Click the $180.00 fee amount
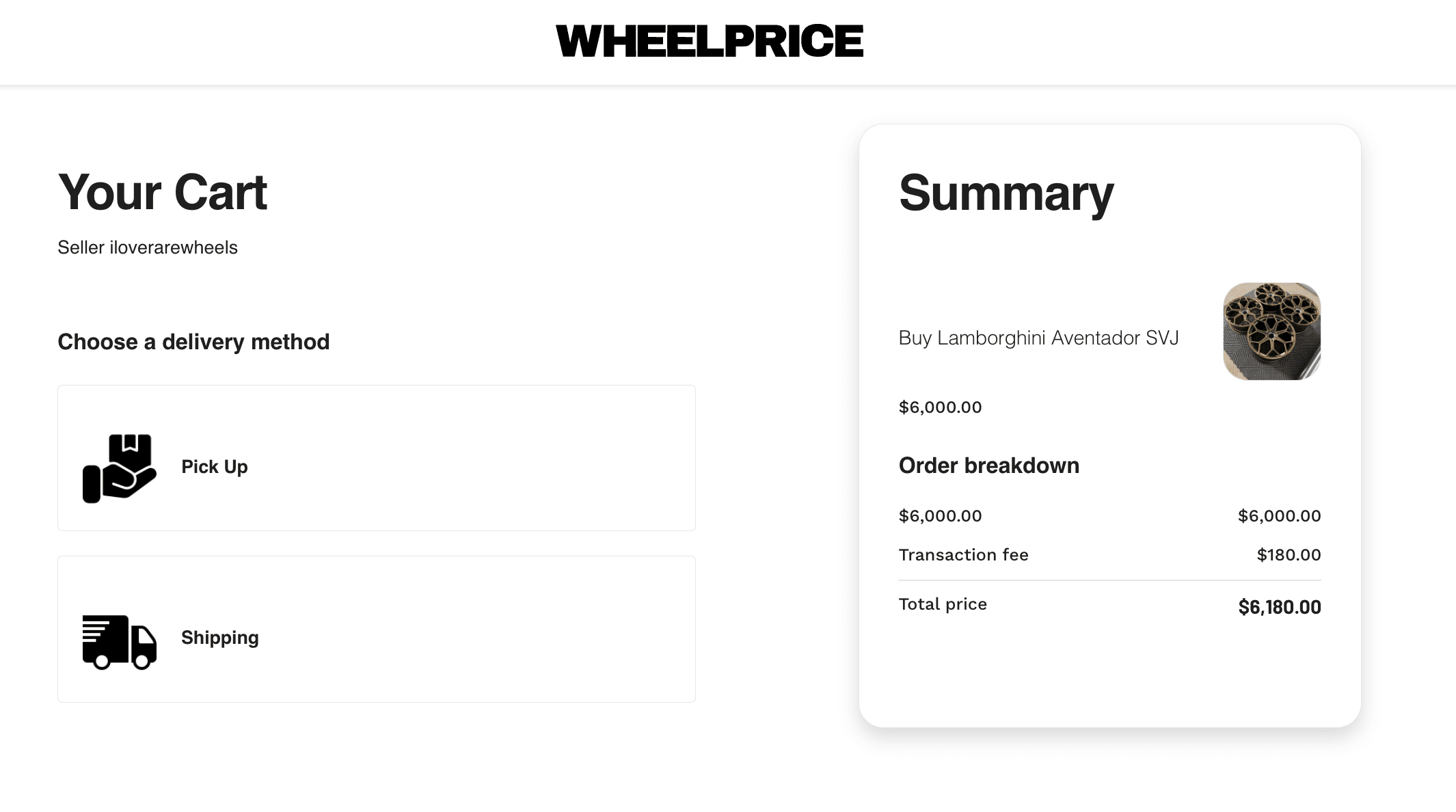 coord(1288,554)
